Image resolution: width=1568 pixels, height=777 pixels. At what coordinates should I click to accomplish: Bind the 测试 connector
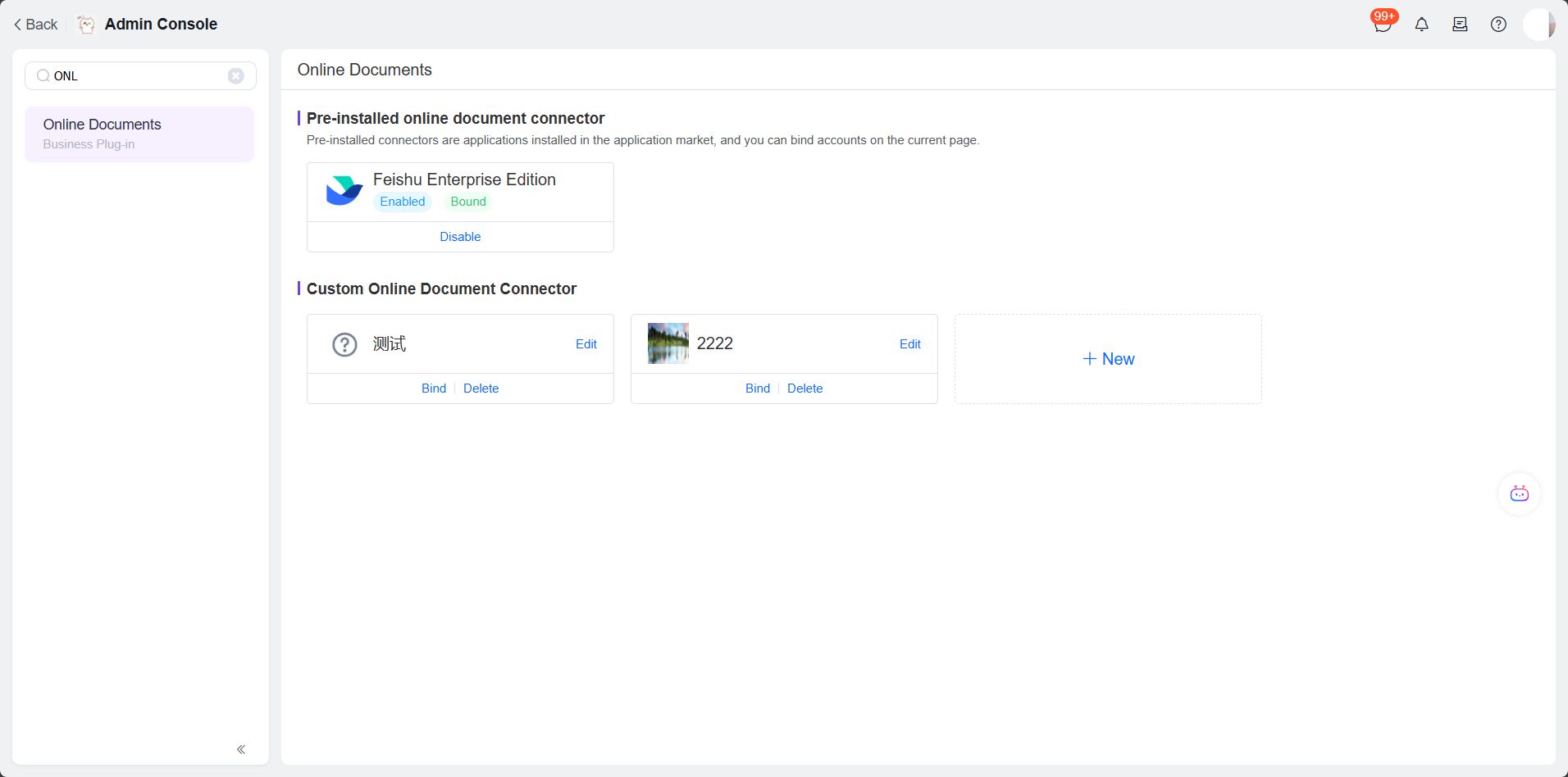point(433,388)
